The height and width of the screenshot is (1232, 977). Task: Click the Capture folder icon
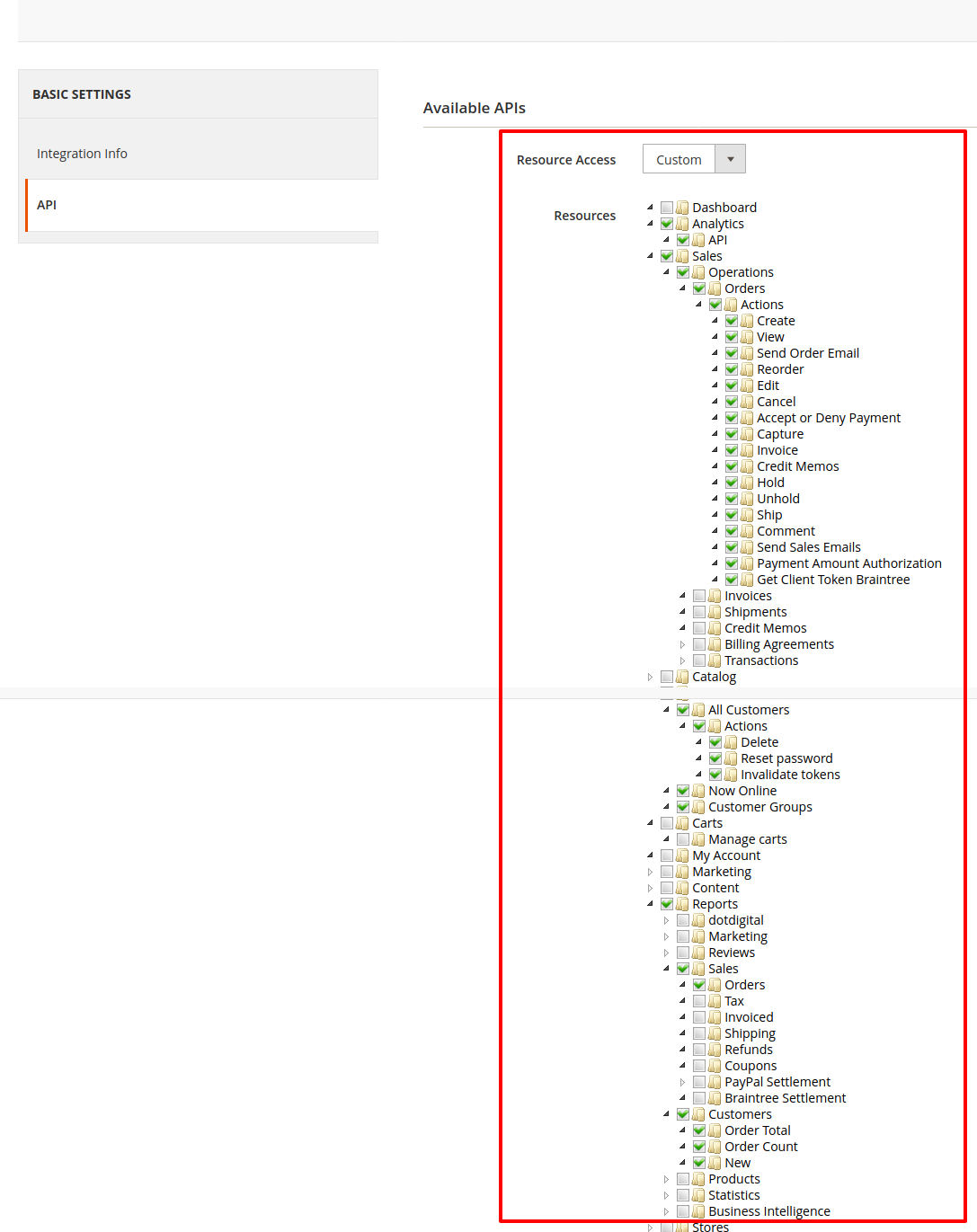(x=747, y=434)
